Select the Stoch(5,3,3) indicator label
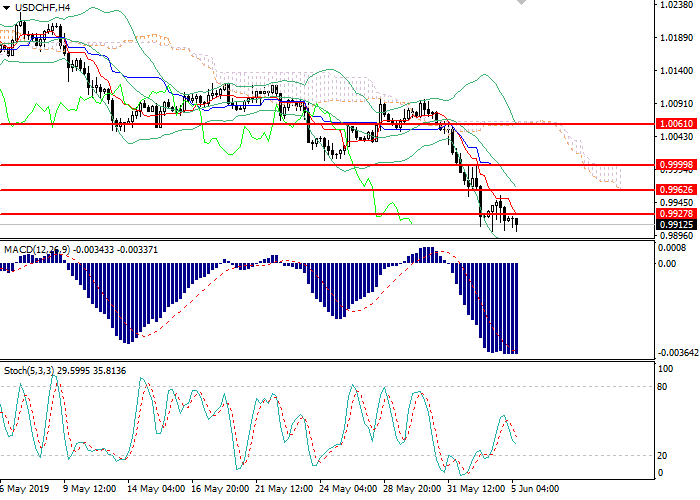 pyautogui.click(x=29, y=370)
